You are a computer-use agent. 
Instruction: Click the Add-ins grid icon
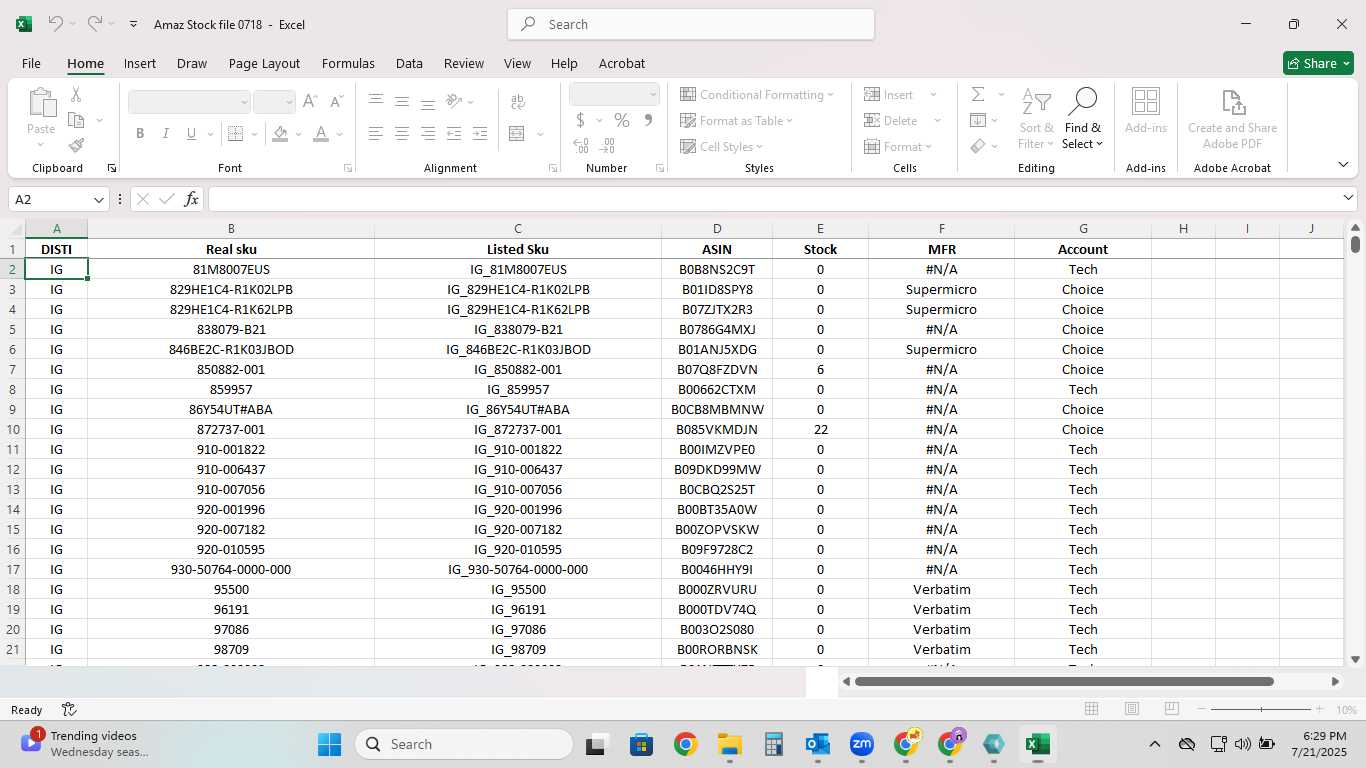coord(1145,102)
